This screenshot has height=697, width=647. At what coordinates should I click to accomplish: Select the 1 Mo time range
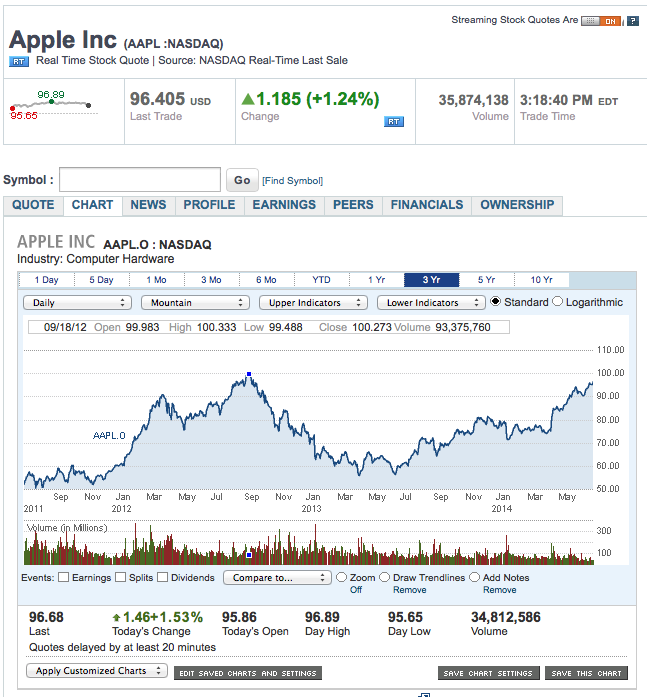156,280
